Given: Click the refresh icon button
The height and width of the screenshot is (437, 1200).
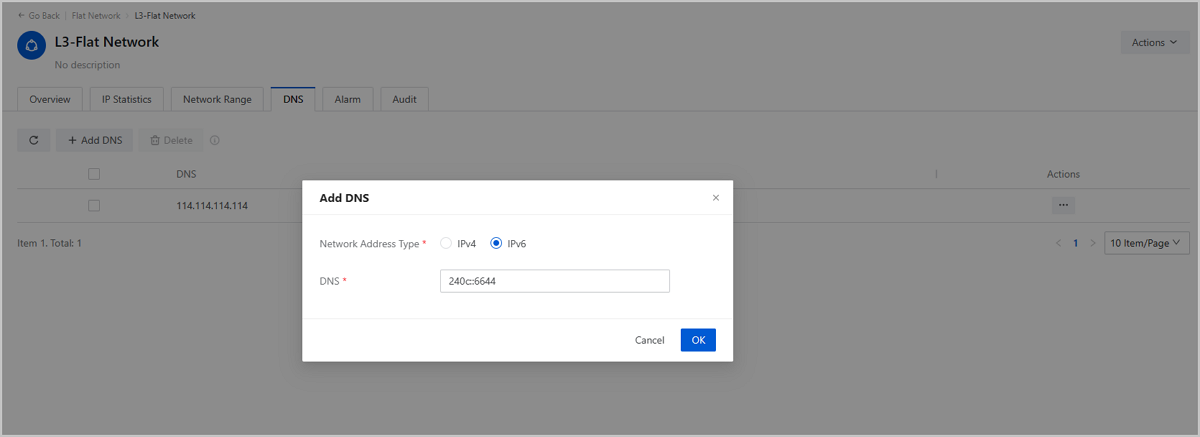Looking at the screenshot, I should pos(33,141).
